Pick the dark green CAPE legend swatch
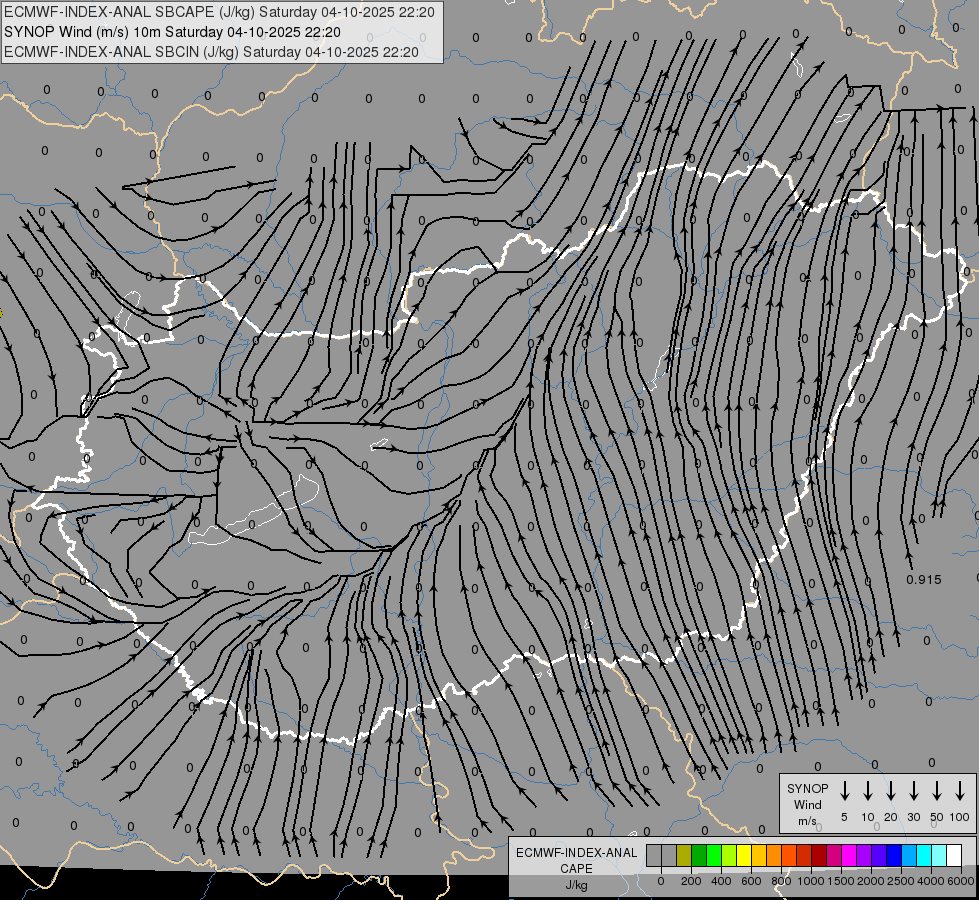Viewport: 979px width, 900px height. [x=699, y=855]
